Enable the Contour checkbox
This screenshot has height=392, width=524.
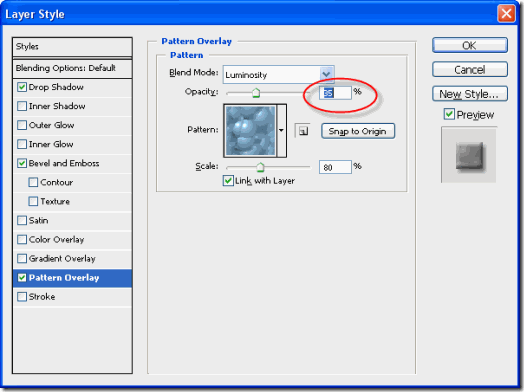point(33,182)
